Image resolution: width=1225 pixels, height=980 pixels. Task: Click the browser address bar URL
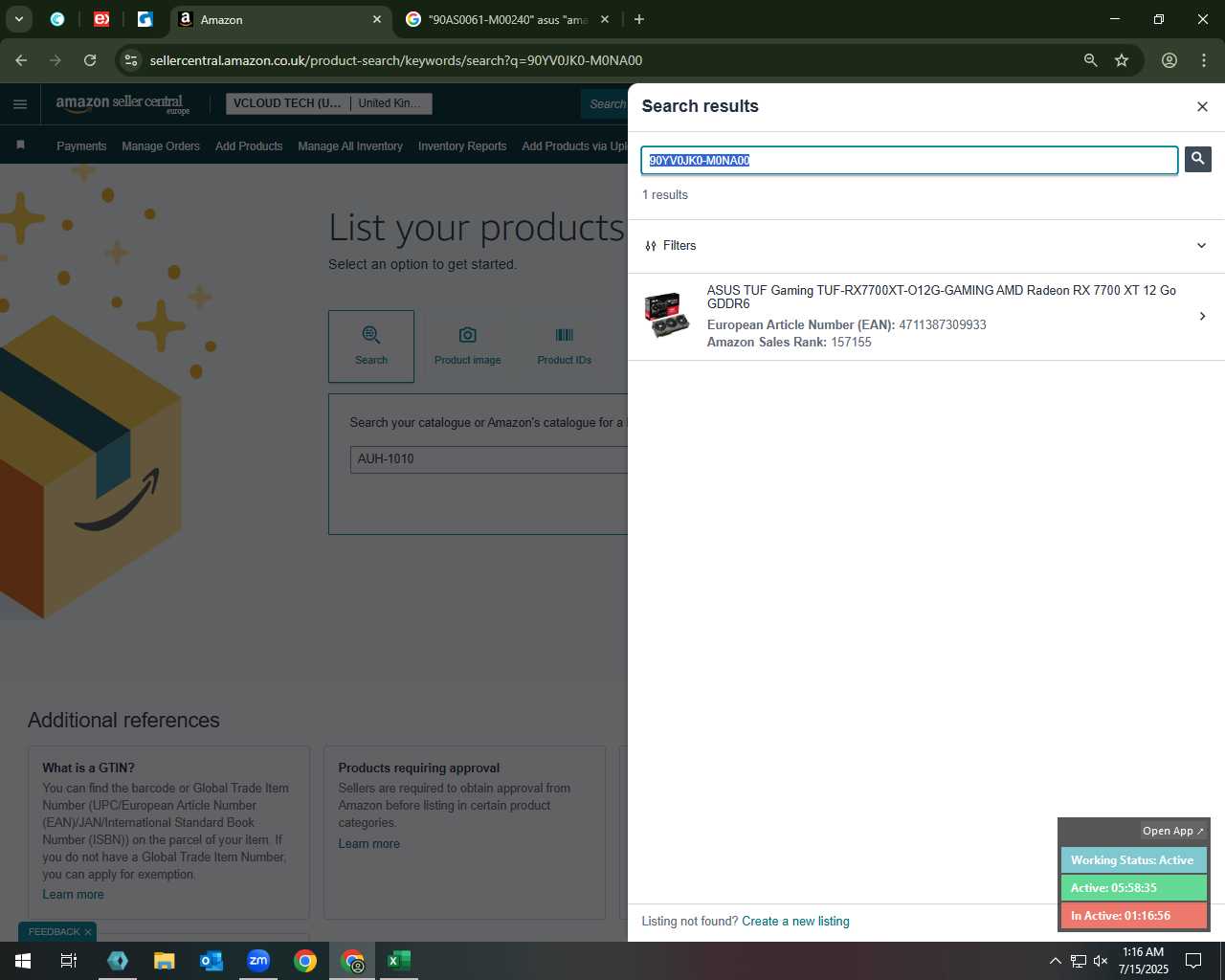click(396, 60)
